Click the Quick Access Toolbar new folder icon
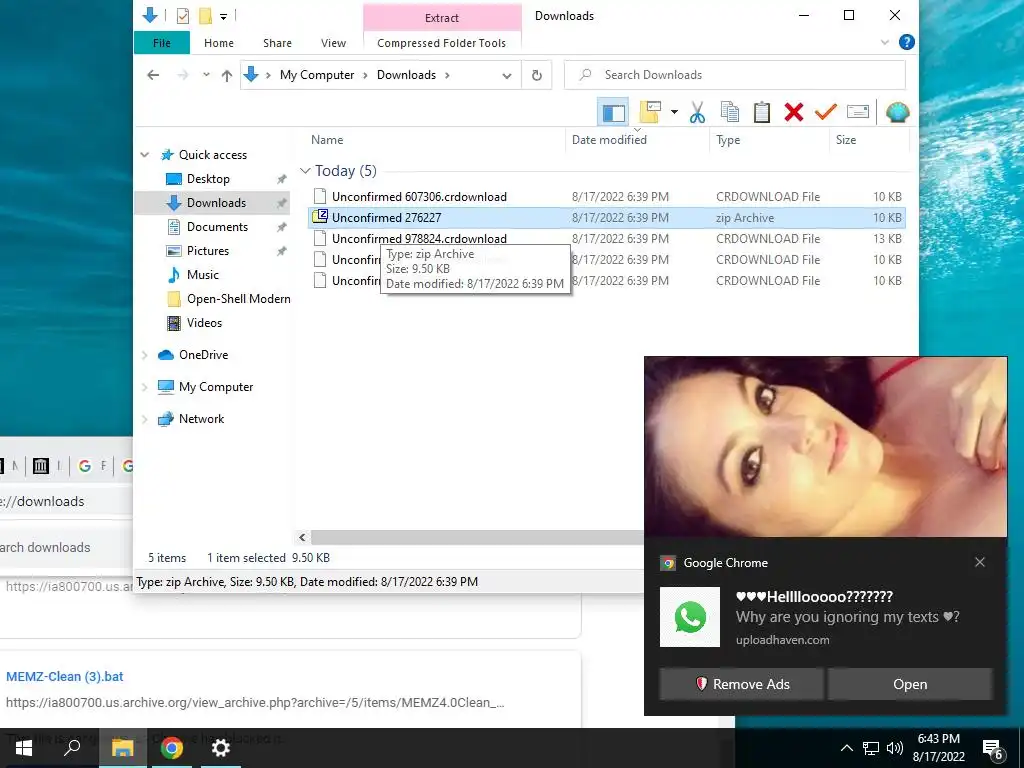The image size is (1024, 768). pyautogui.click(x=205, y=16)
